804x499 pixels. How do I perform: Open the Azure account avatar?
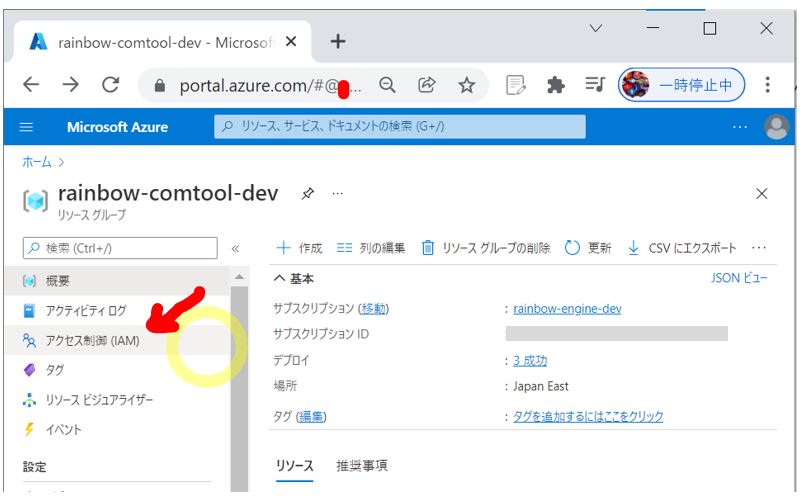tap(776, 127)
